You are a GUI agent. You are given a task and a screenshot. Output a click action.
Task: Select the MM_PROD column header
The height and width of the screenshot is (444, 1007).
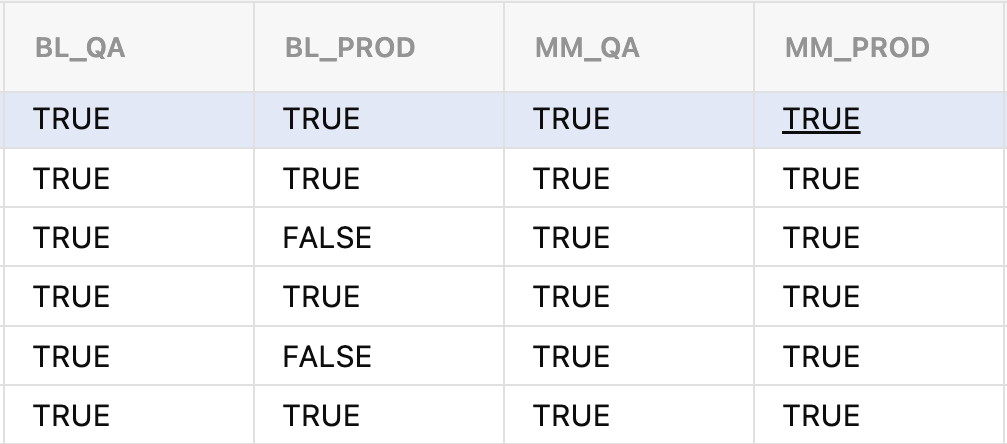click(857, 48)
